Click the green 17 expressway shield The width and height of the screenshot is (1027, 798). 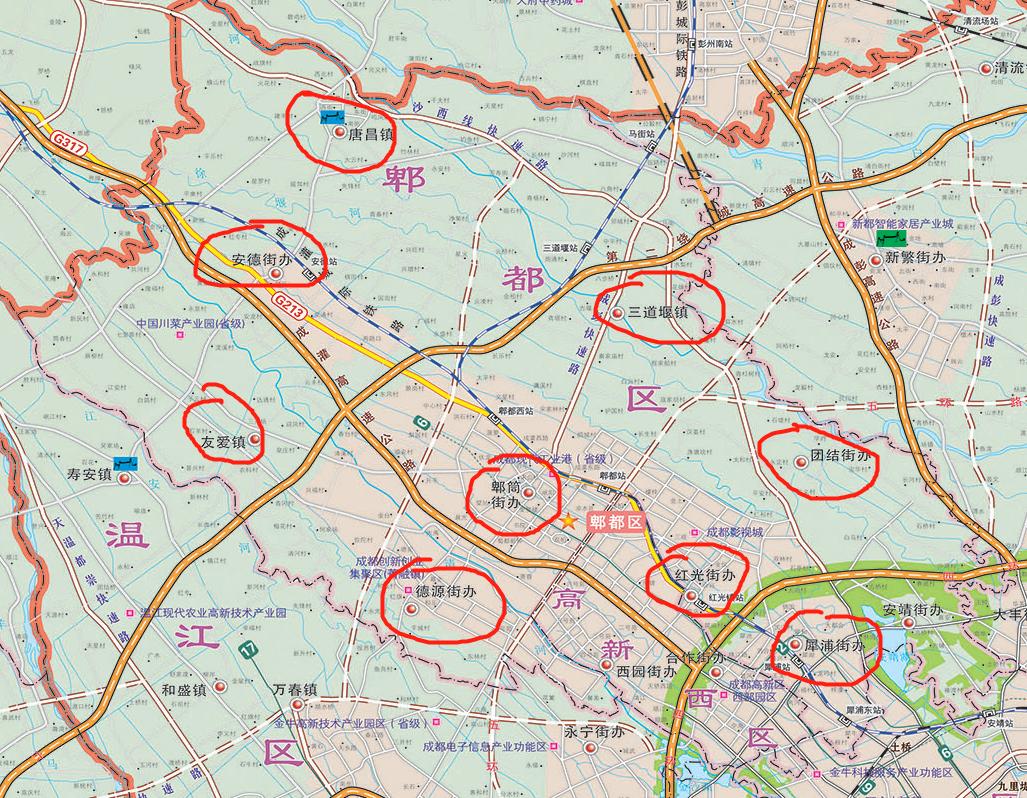[247, 651]
